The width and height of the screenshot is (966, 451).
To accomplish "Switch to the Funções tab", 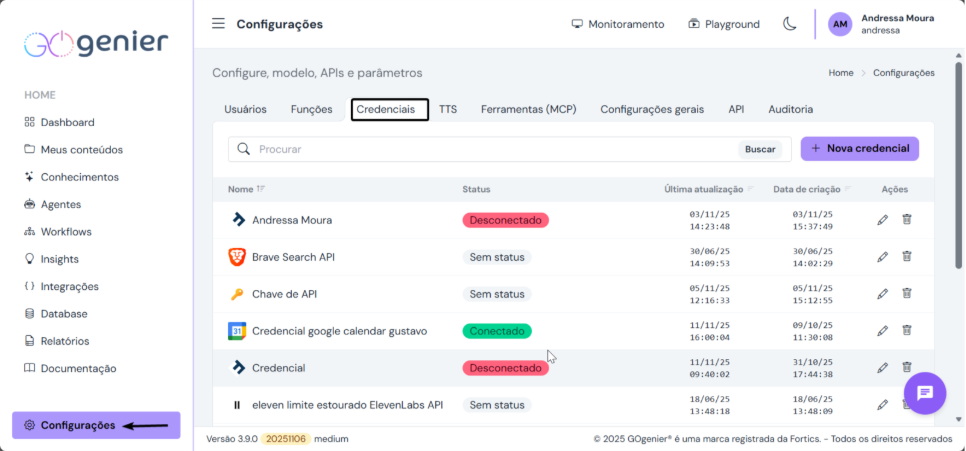I will pos(311,109).
